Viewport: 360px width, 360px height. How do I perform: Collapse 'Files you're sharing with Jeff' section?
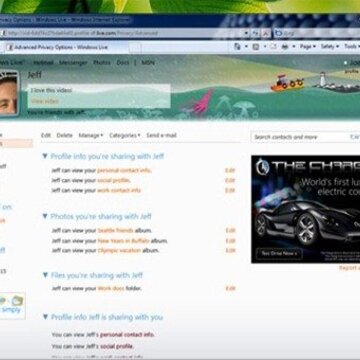point(45,275)
